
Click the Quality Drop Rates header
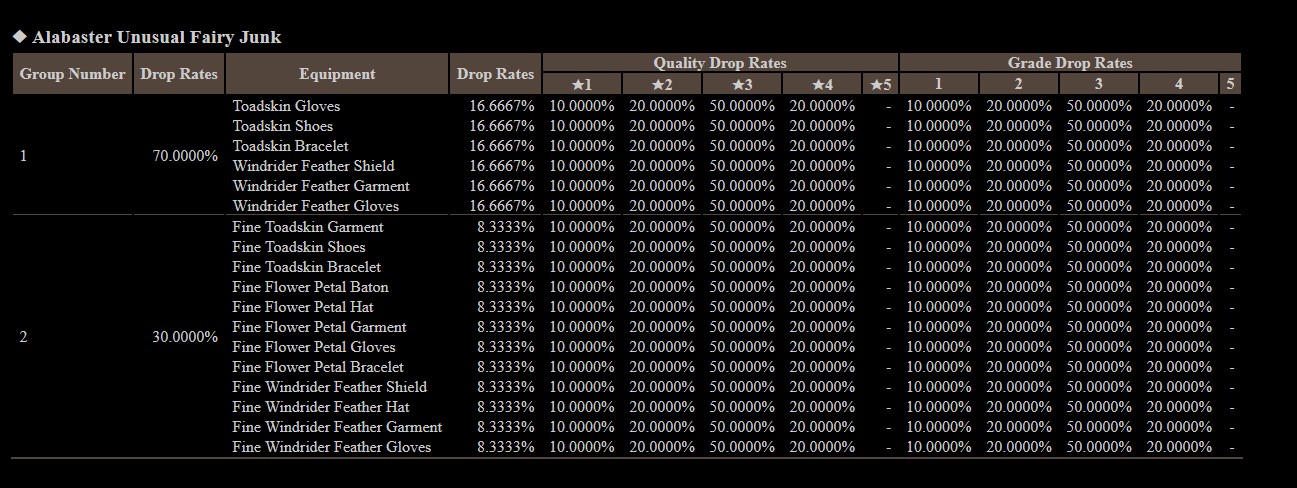click(x=720, y=63)
